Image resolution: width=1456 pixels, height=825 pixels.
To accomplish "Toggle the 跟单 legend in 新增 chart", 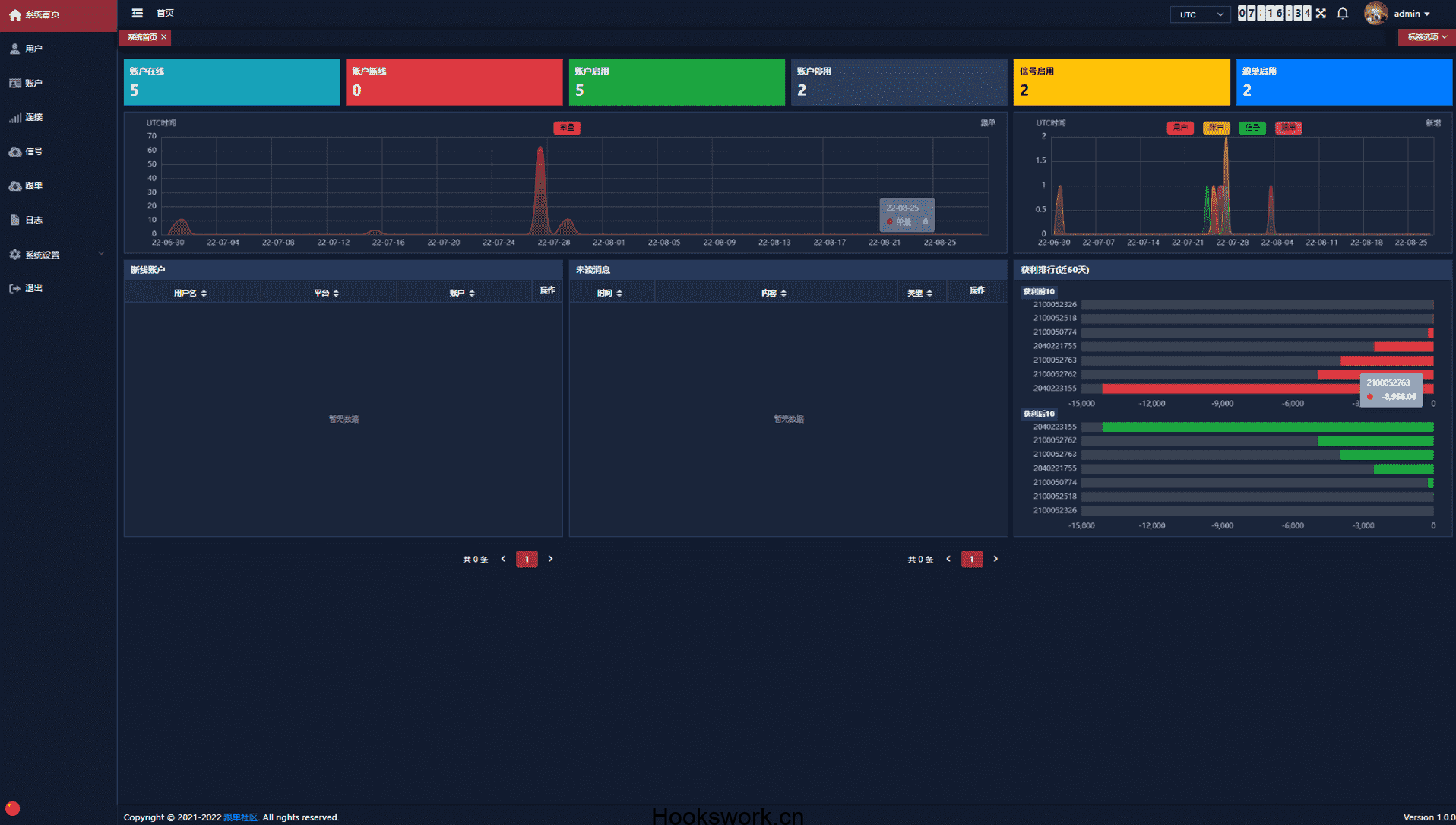I will click(x=1288, y=128).
